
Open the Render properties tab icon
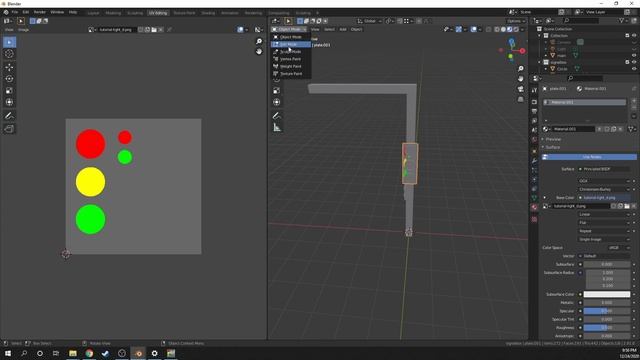pyautogui.click(x=534, y=102)
